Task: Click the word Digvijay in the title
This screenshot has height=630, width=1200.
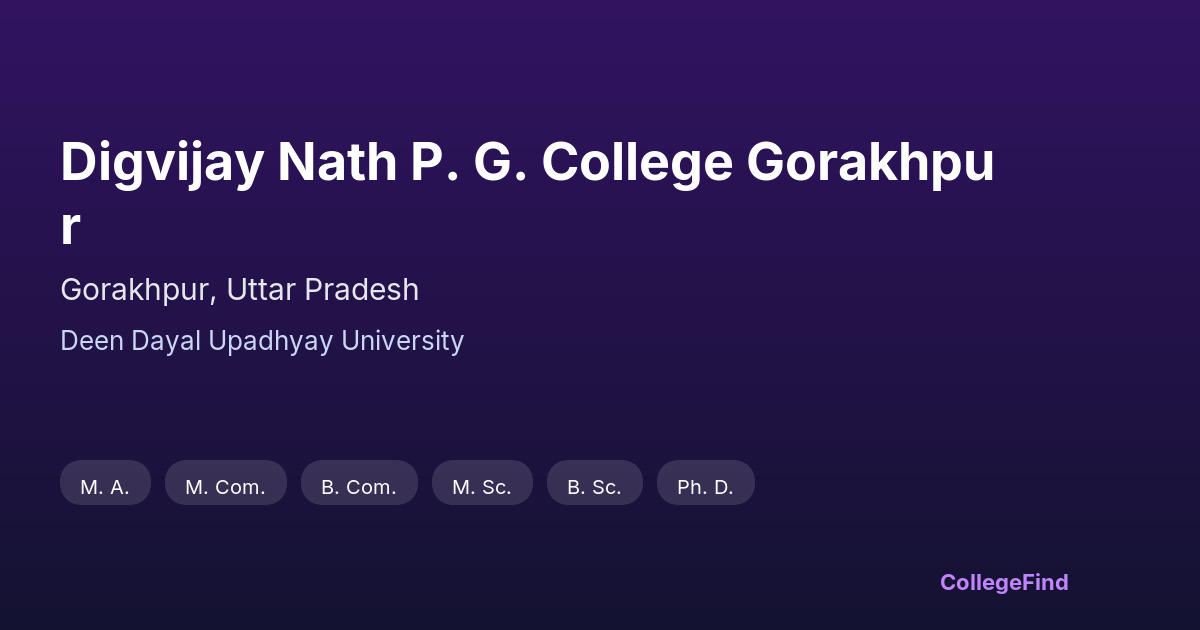Action: click(x=161, y=163)
